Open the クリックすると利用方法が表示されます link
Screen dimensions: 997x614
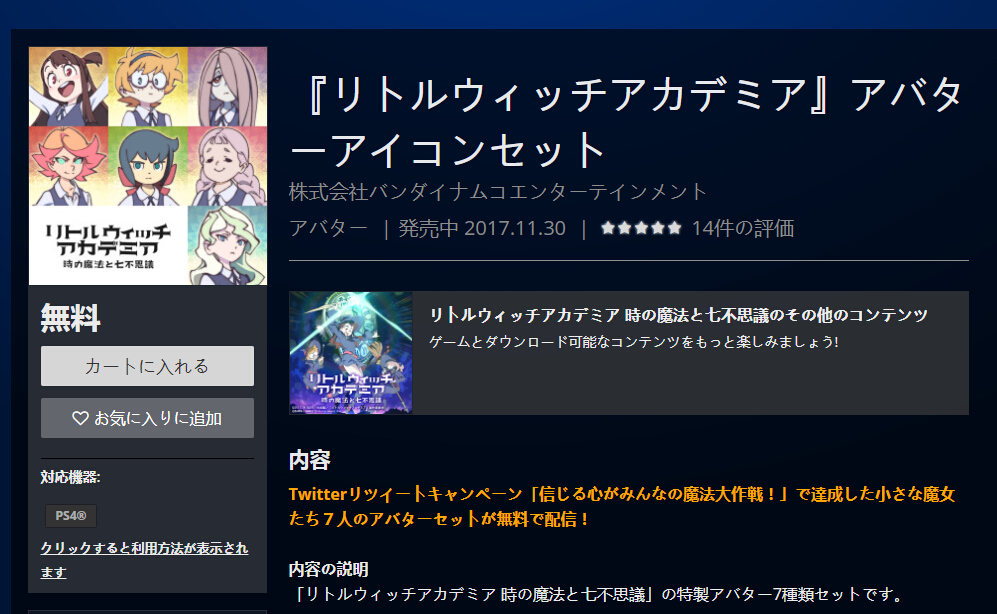(x=144, y=560)
